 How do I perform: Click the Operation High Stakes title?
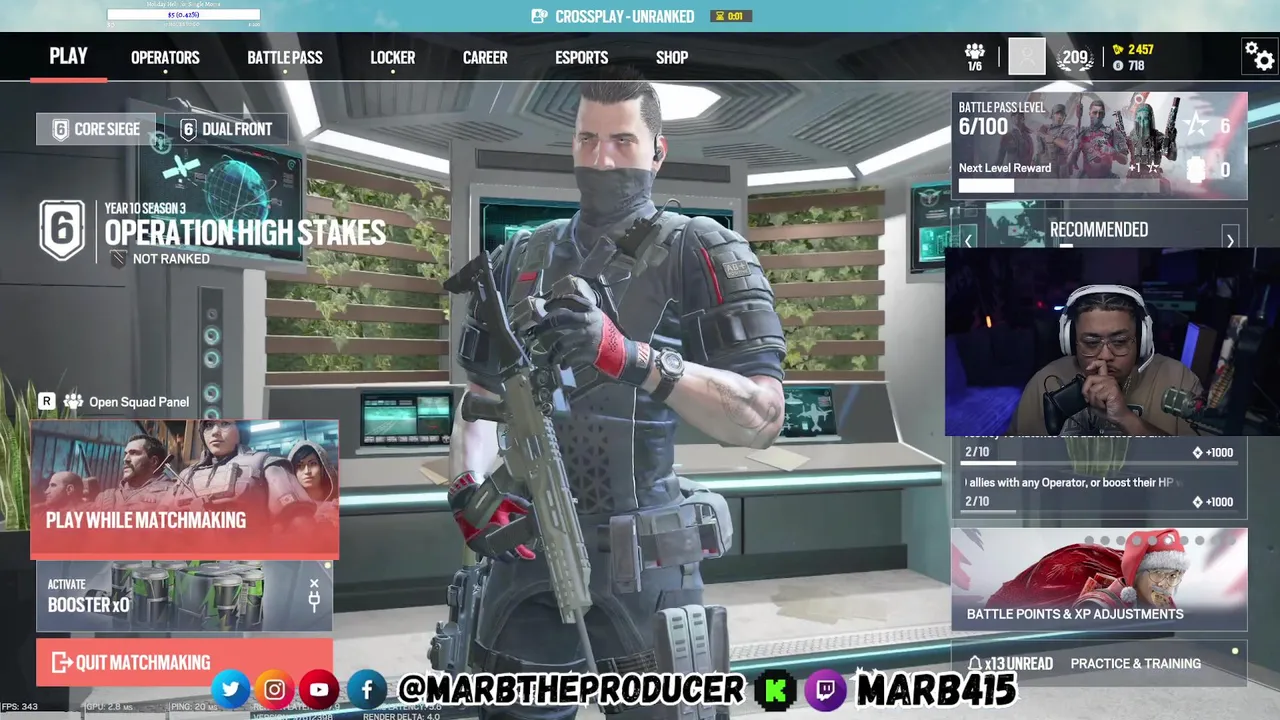coord(245,233)
